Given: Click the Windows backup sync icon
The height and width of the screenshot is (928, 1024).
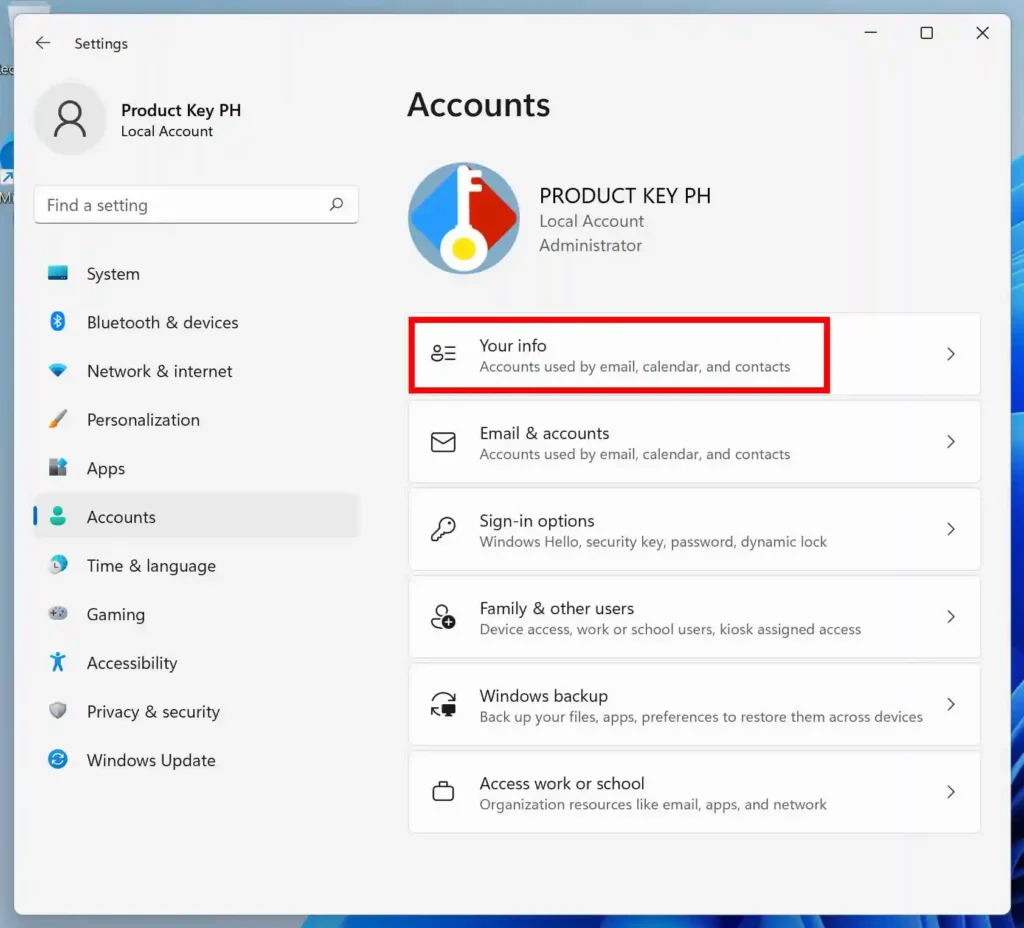Looking at the screenshot, I should pyautogui.click(x=443, y=704).
